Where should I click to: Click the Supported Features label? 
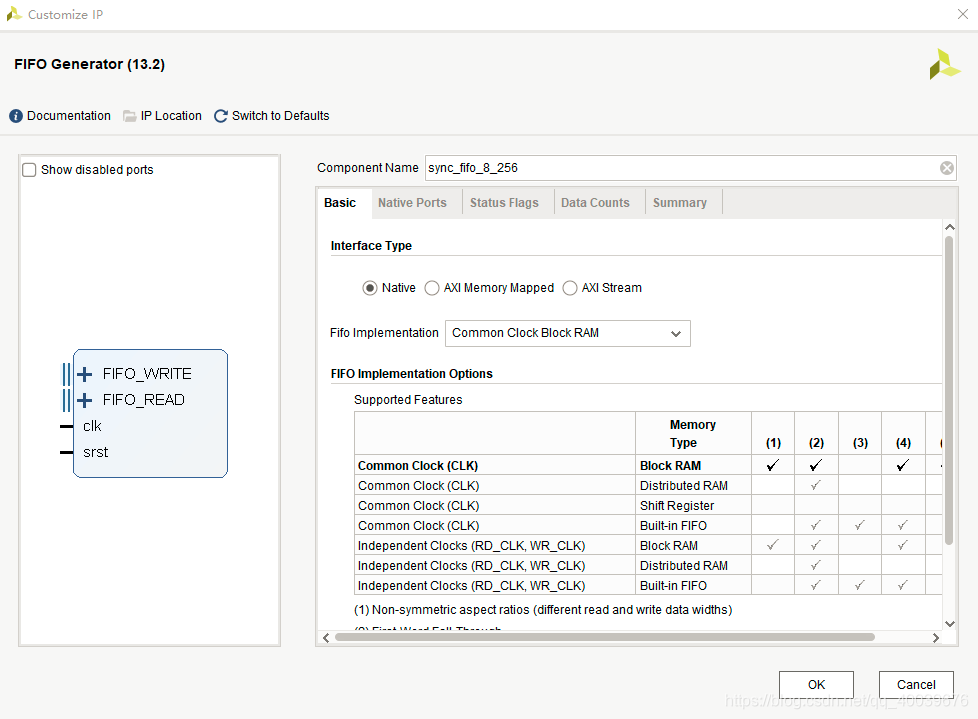408,400
